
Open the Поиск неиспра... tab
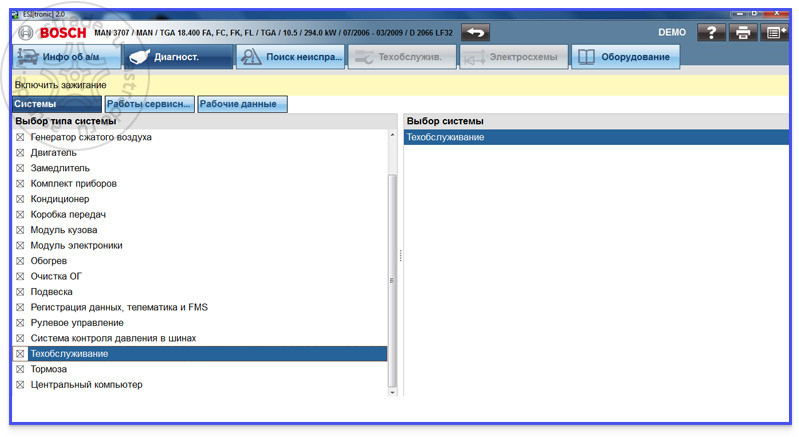coord(290,57)
